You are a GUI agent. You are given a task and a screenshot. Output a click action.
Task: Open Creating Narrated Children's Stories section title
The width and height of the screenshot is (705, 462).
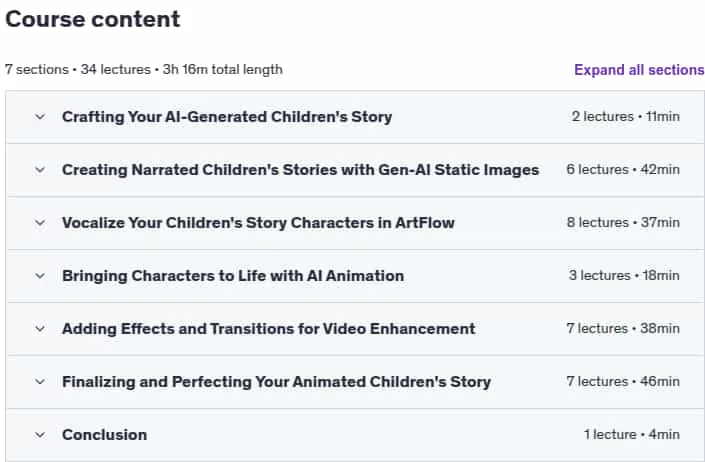click(300, 170)
